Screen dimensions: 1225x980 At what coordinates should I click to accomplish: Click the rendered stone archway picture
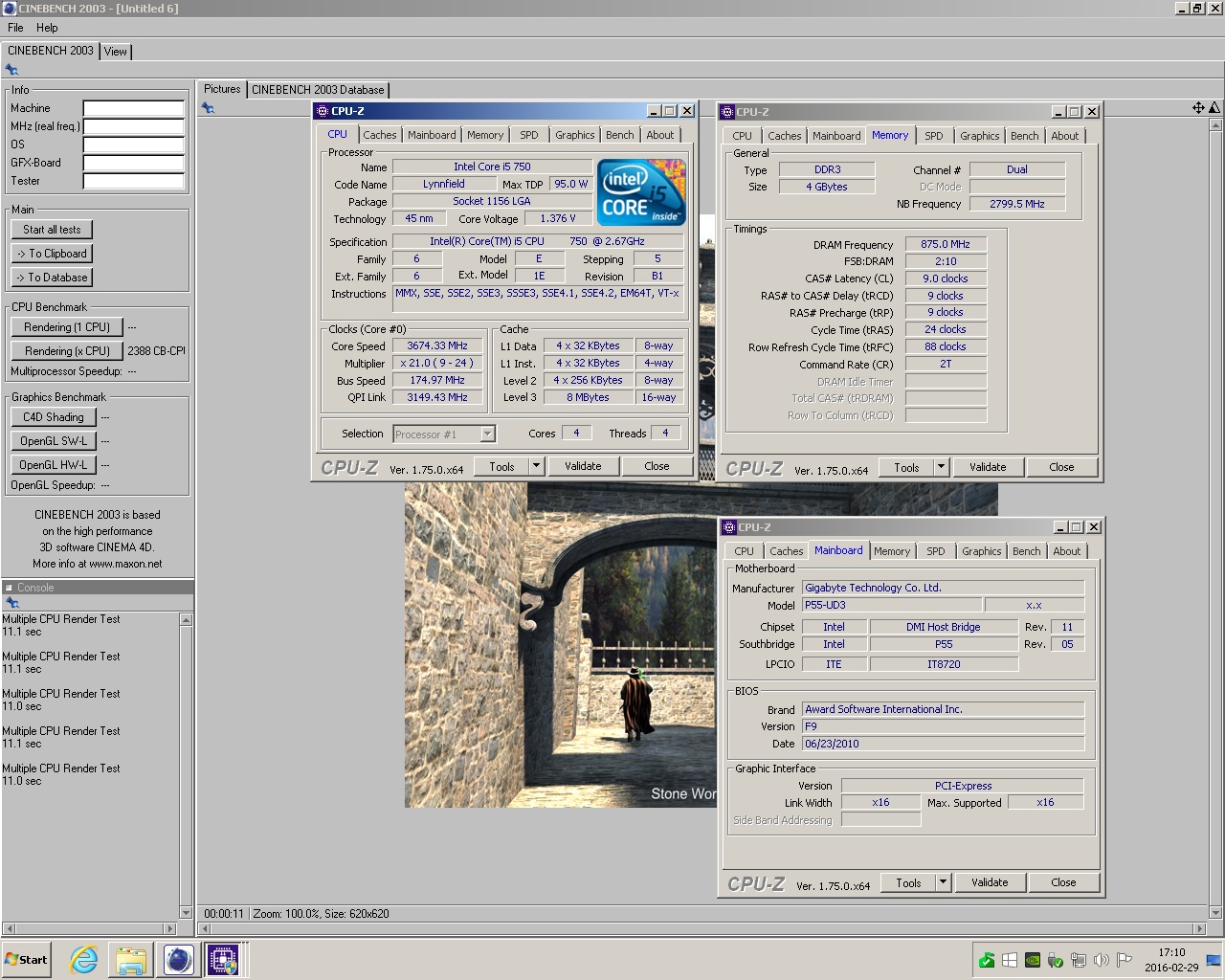click(x=561, y=645)
